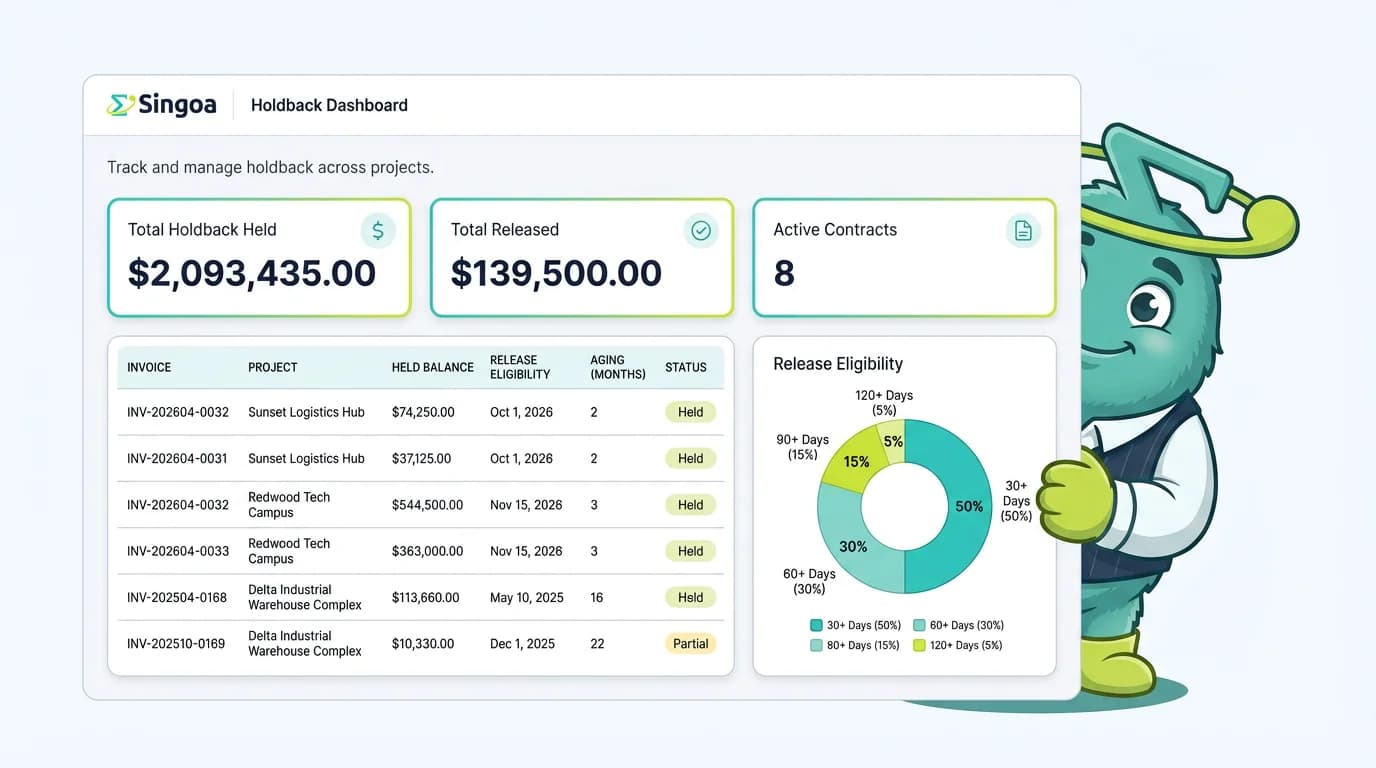This screenshot has width=1376, height=768.
Task: Click the 80+ Days (15%) legend swatch
Action: click(816, 645)
